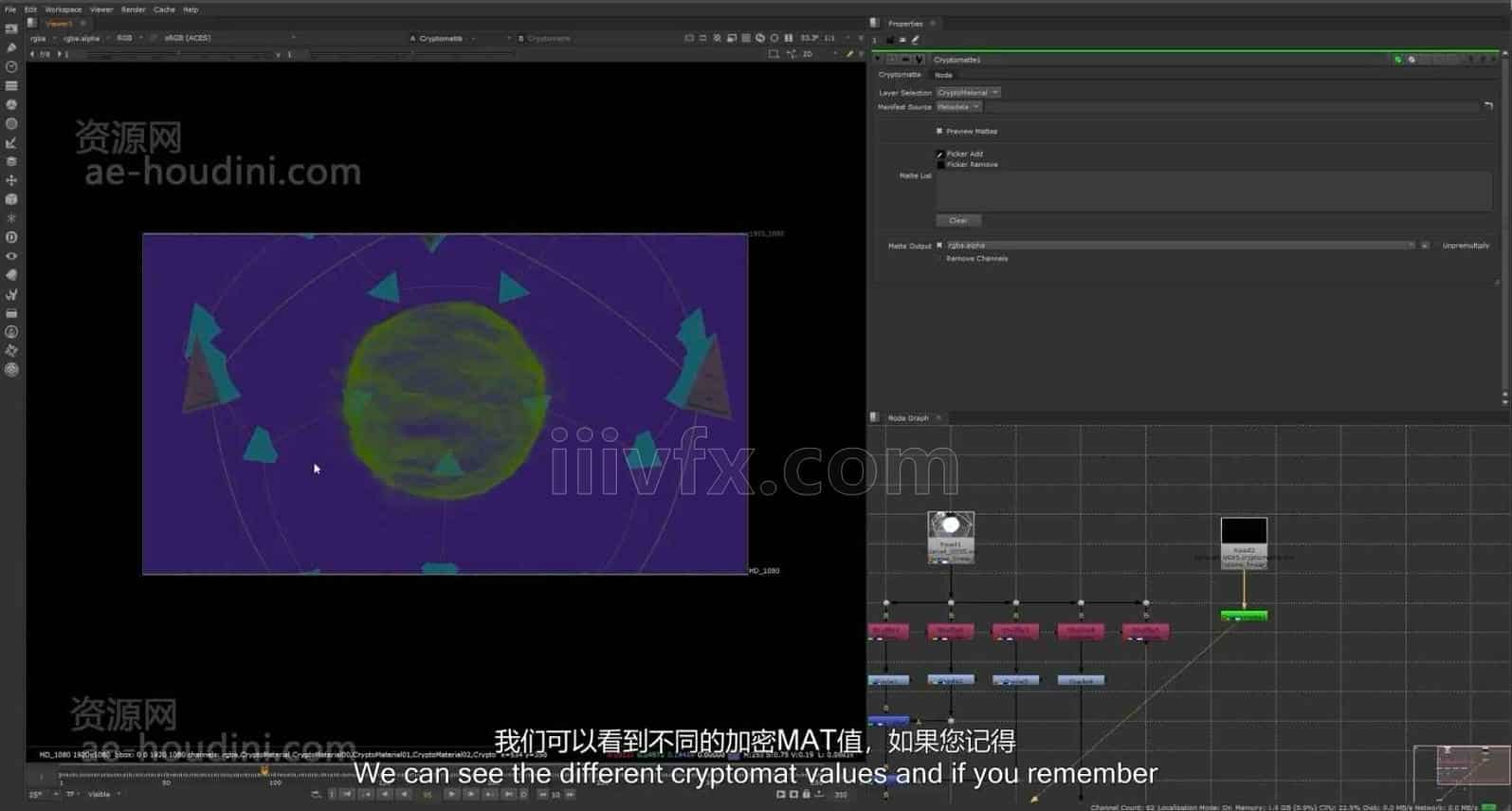Viewport: 1512px width, 811px height.
Task: Select the Transform nodes toolbar icon
Action: click(x=11, y=180)
